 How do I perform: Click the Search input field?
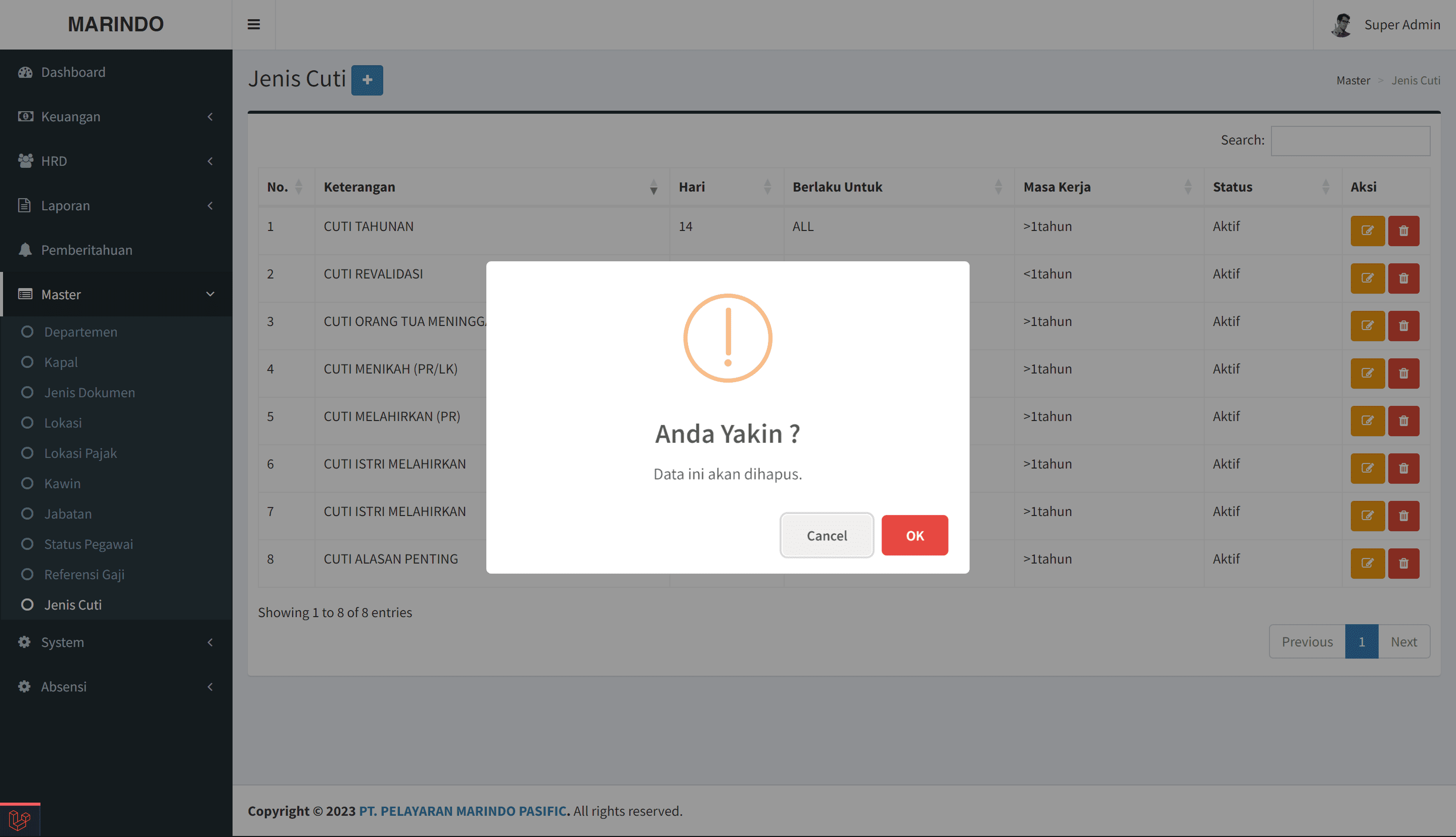[x=1350, y=141]
